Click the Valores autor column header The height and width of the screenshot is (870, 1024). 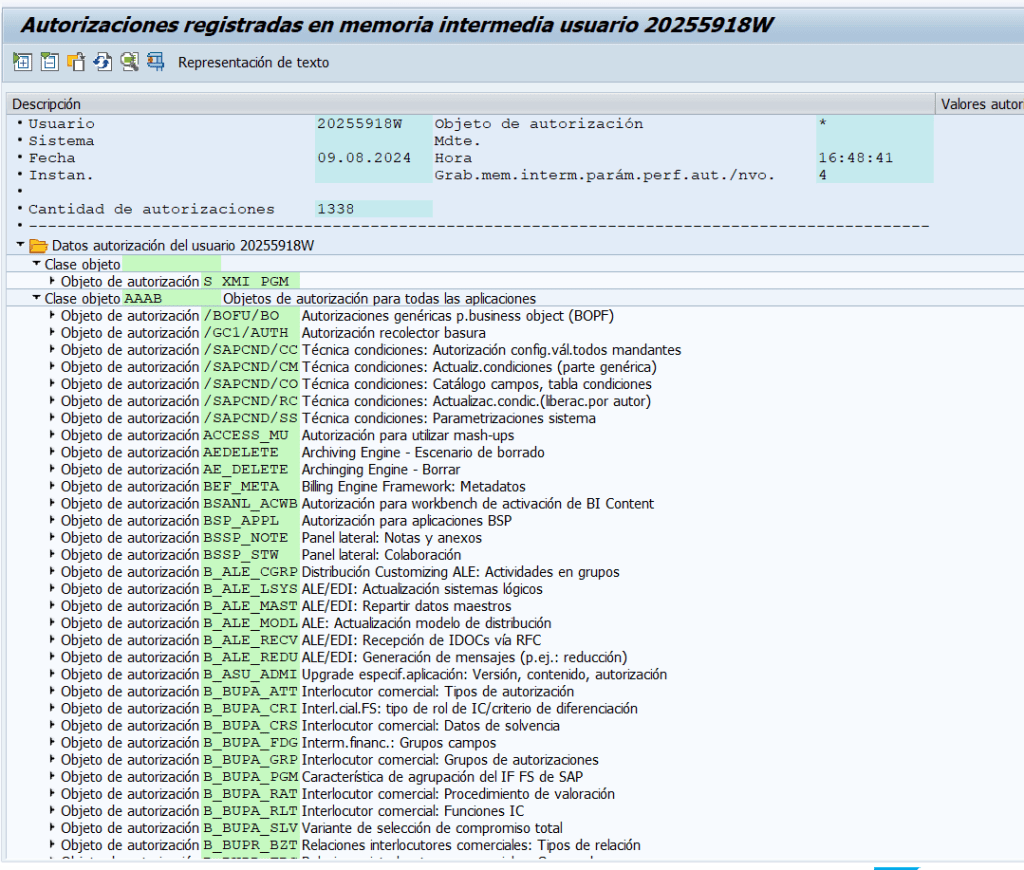tap(980, 104)
